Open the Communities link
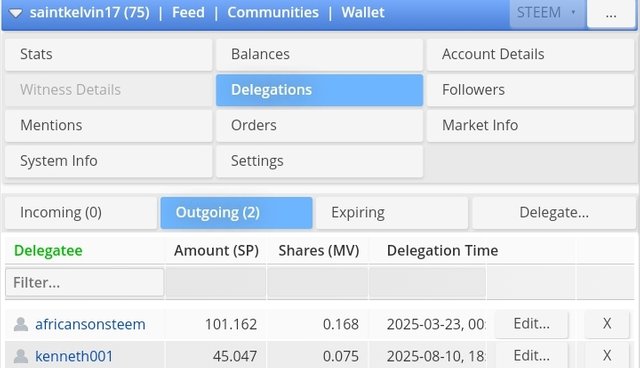640x368 pixels. click(x=273, y=12)
